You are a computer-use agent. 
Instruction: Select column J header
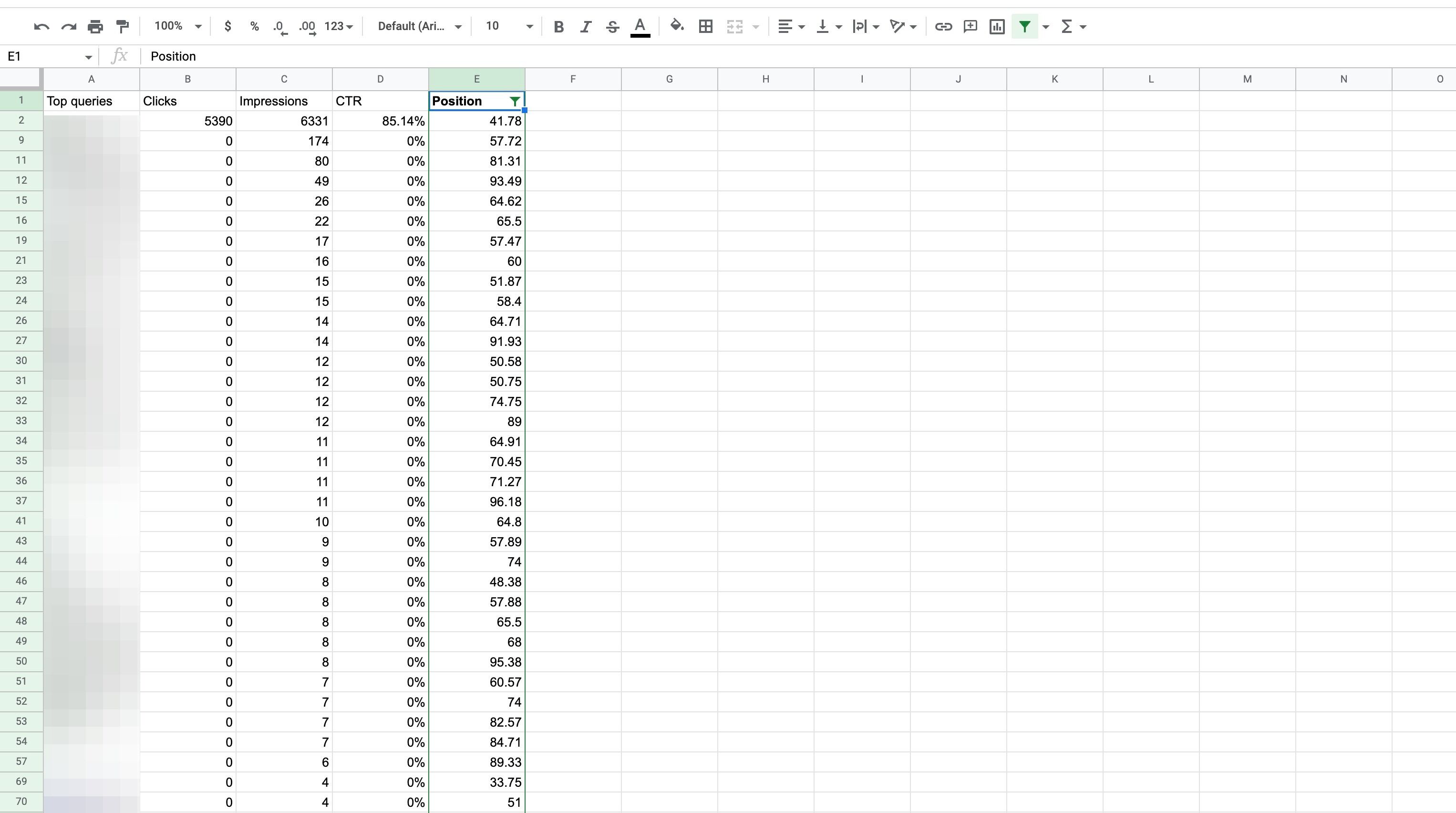coord(959,79)
